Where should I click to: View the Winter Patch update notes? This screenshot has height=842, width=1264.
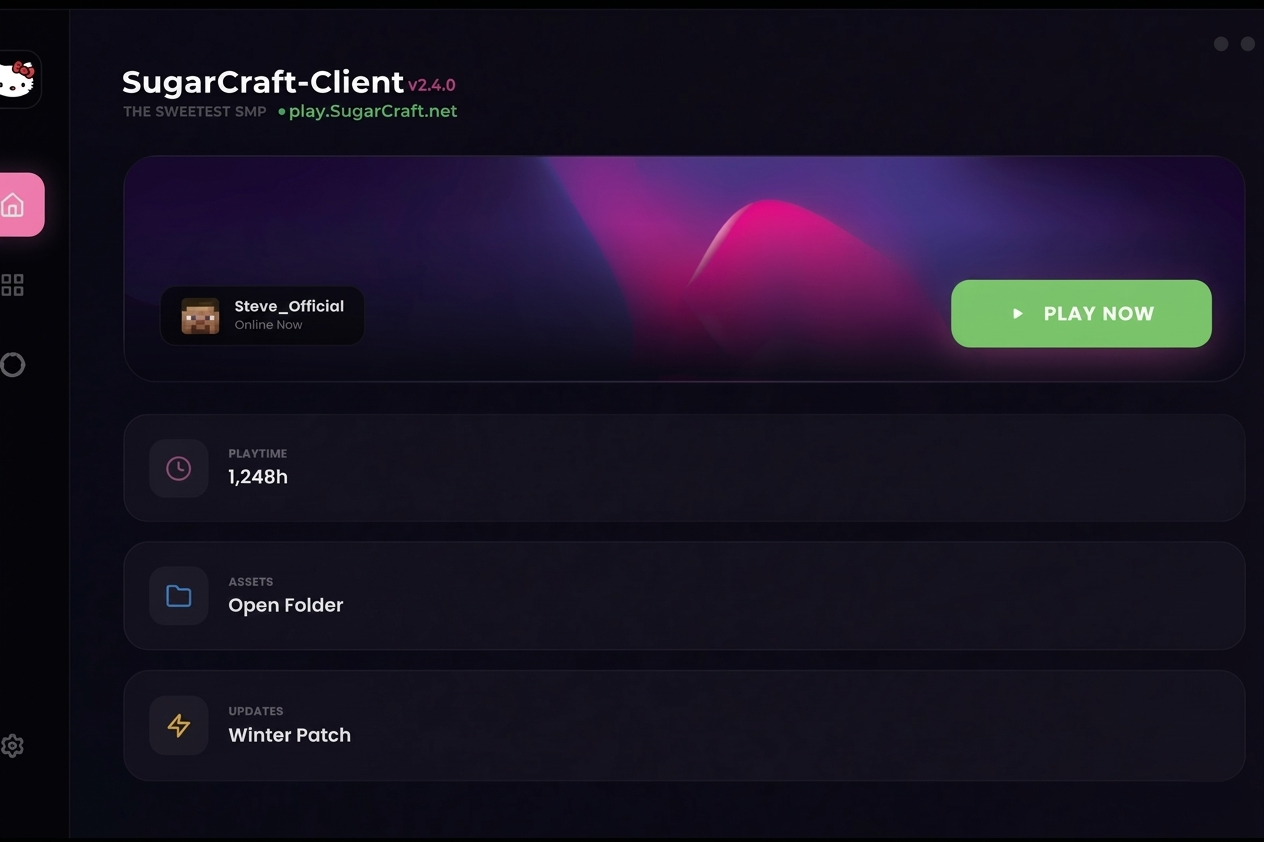tap(289, 735)
